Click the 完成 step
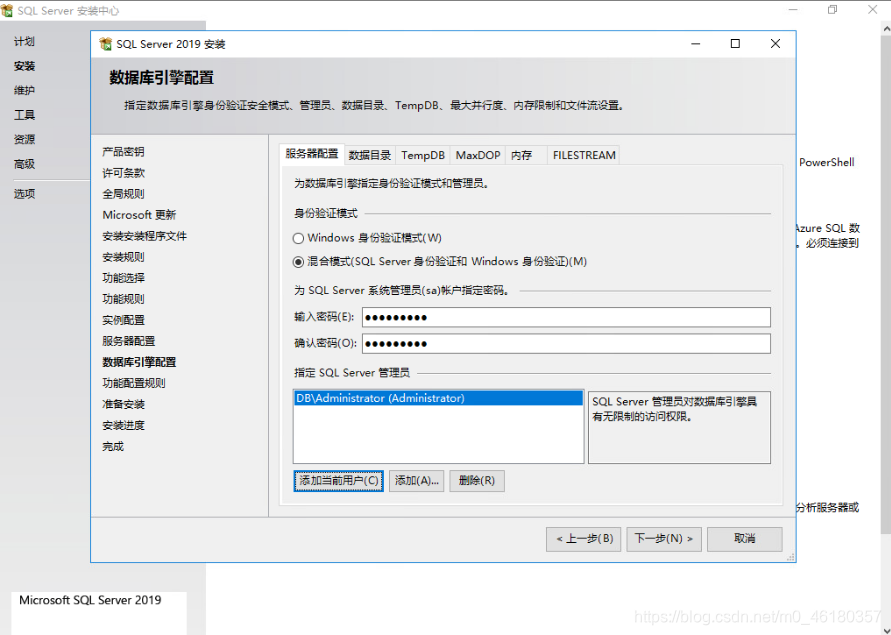The width and height of the screenshot is (891, 635). [113, 446]
